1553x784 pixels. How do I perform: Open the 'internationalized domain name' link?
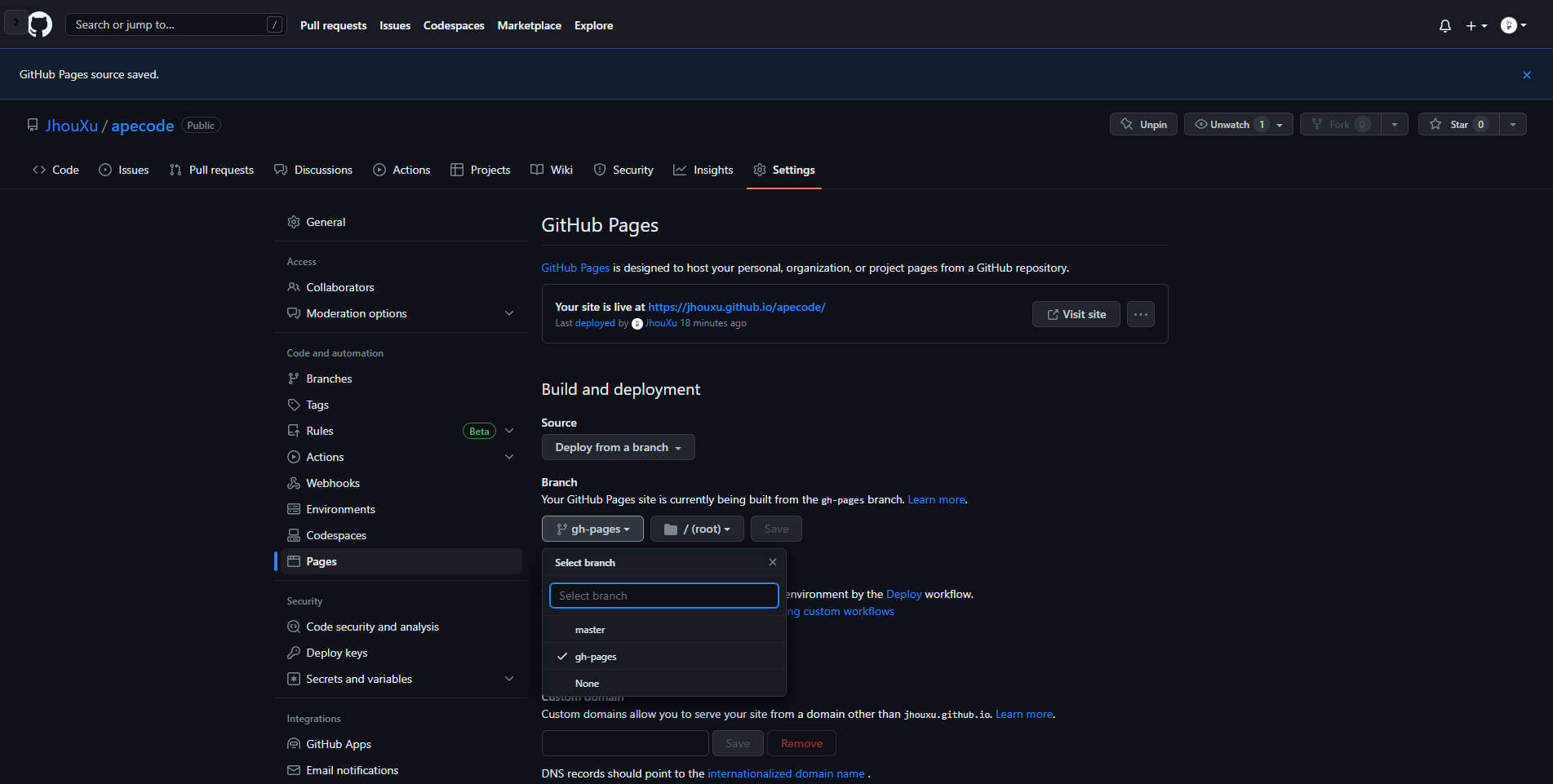click(x=786, y=773)
